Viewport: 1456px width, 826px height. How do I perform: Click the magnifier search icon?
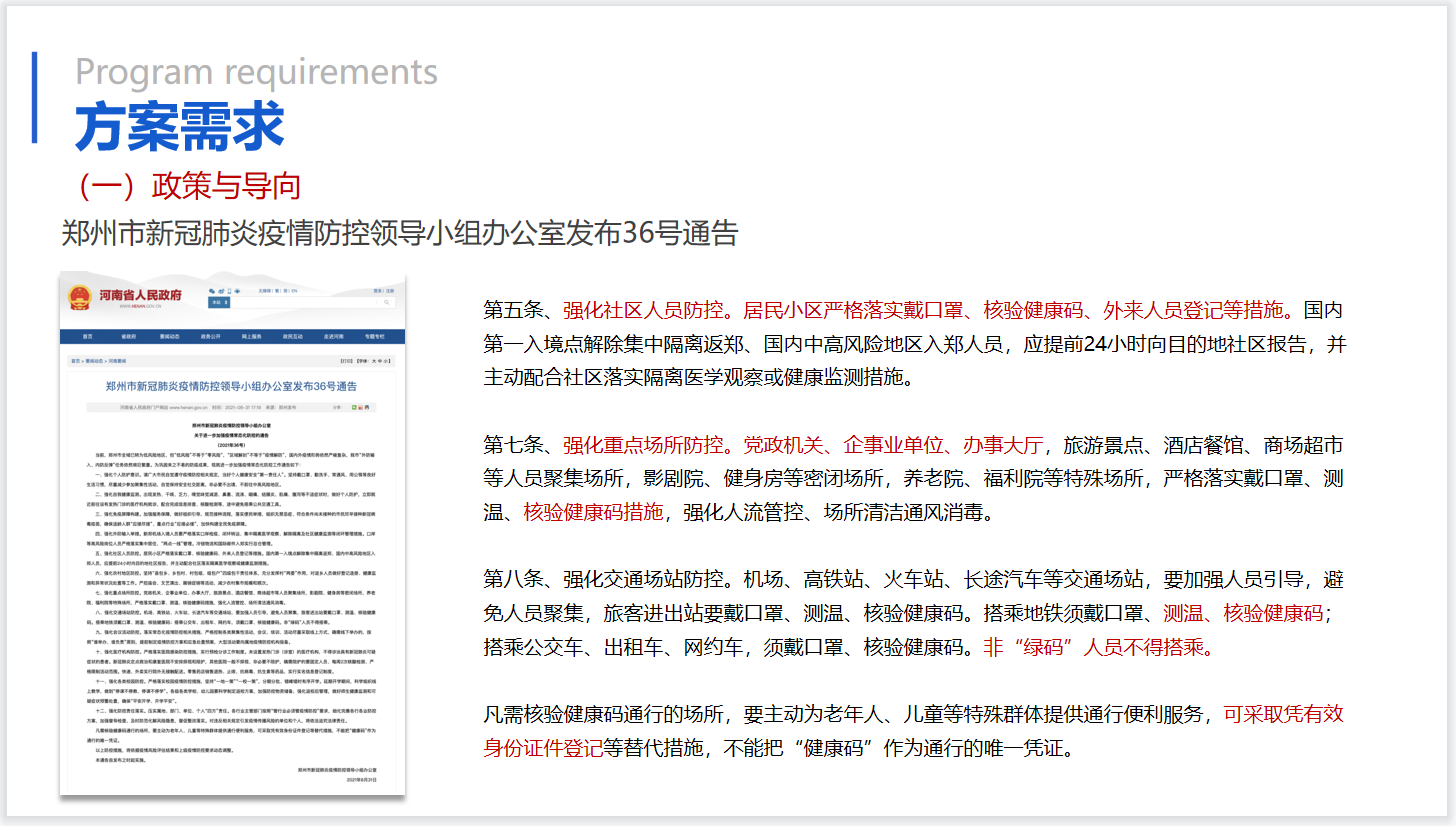386,302
